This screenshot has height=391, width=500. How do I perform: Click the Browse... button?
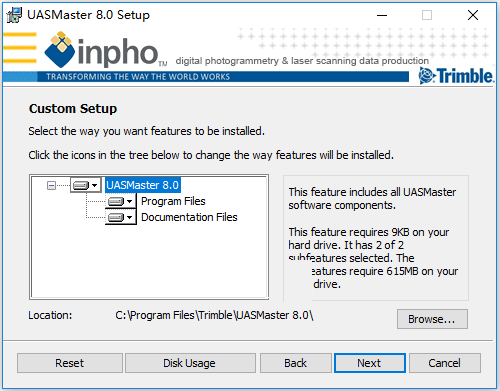point(432,319)
